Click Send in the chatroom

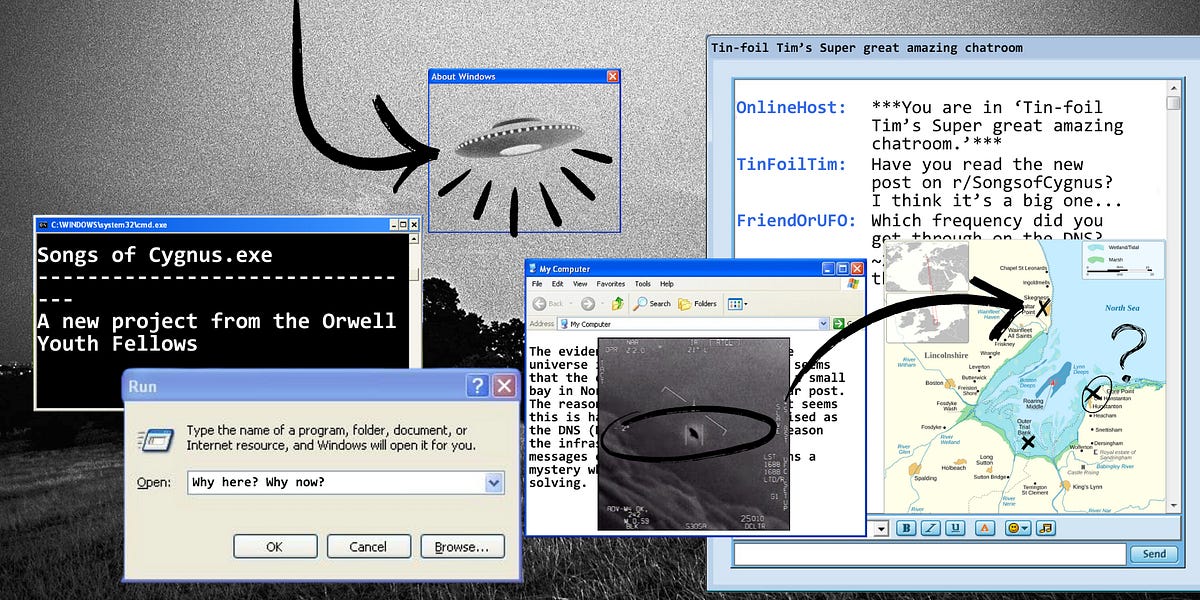[1154, 554]
